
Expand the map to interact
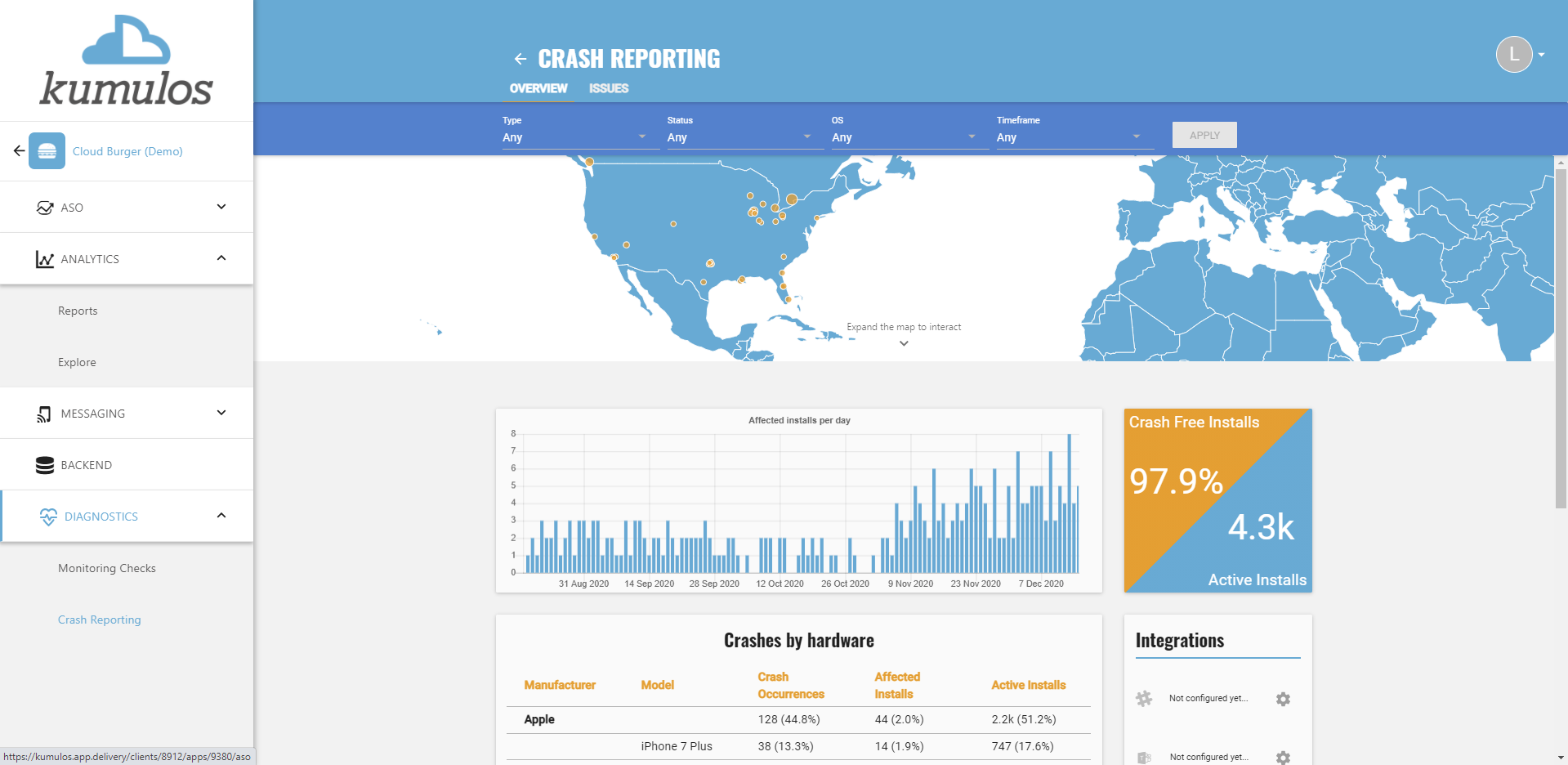pos(904,335)
